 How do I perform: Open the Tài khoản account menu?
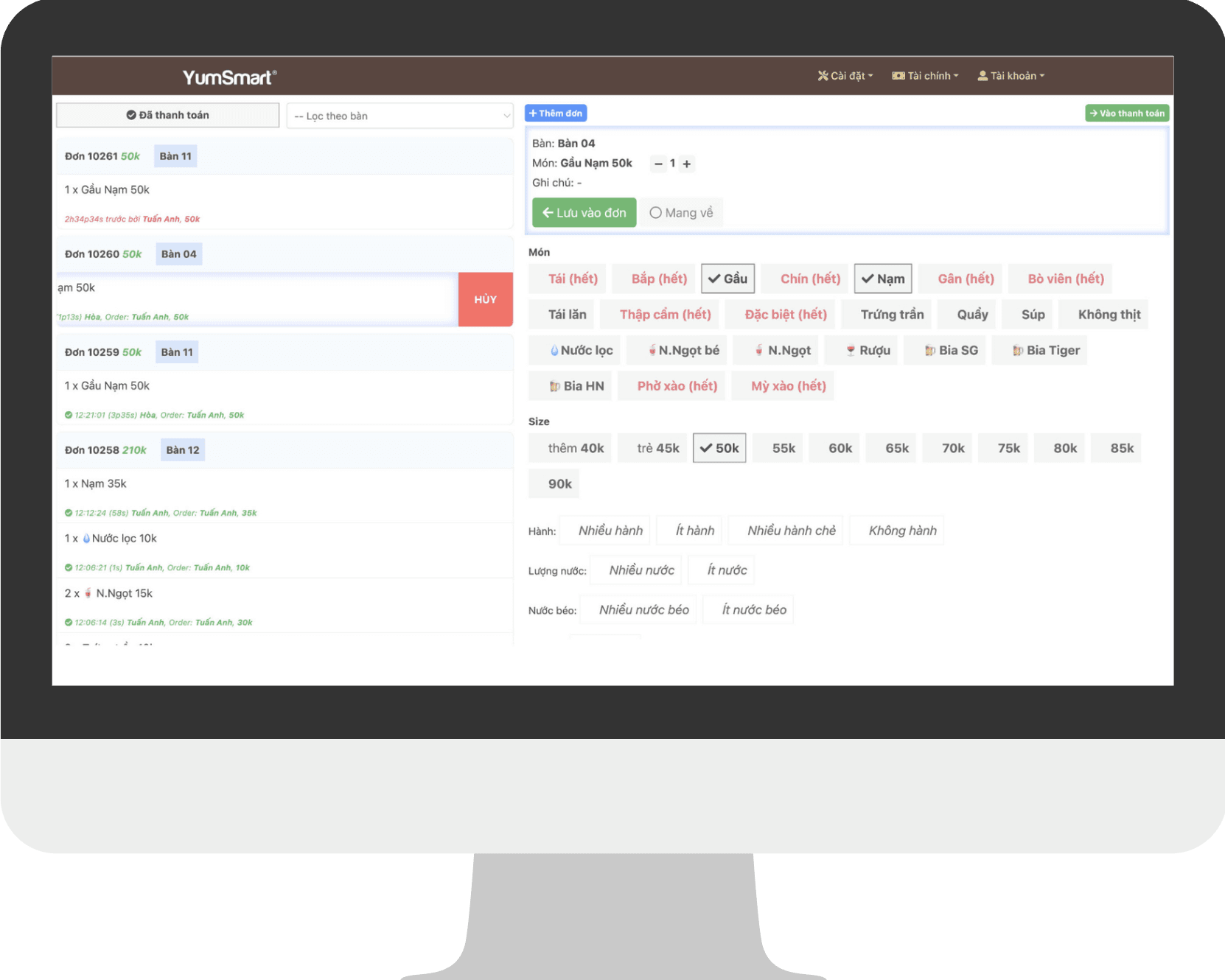[1011, 76]
